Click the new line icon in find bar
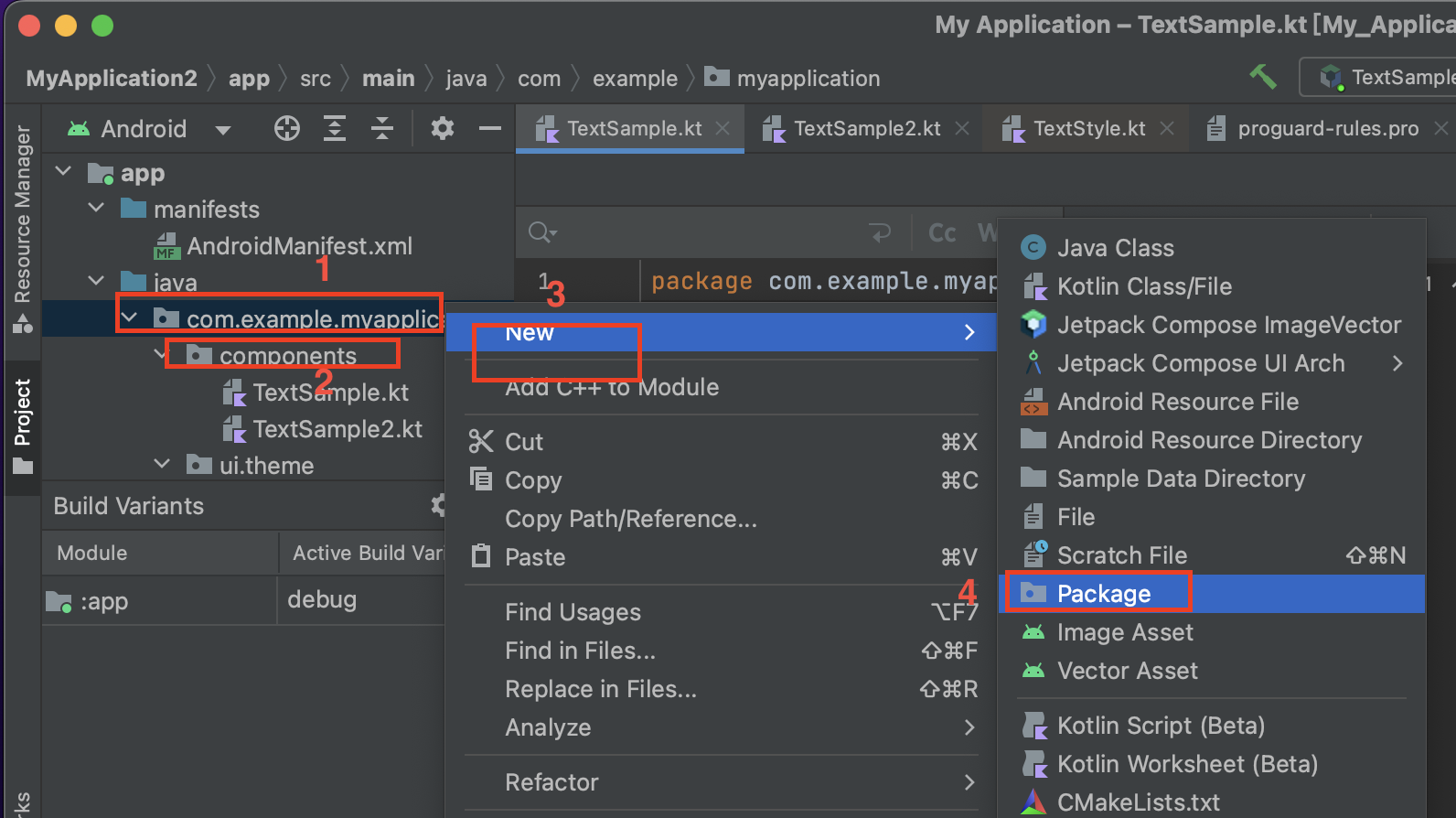Screen dimensions: 1456x818 click(880, 233)
